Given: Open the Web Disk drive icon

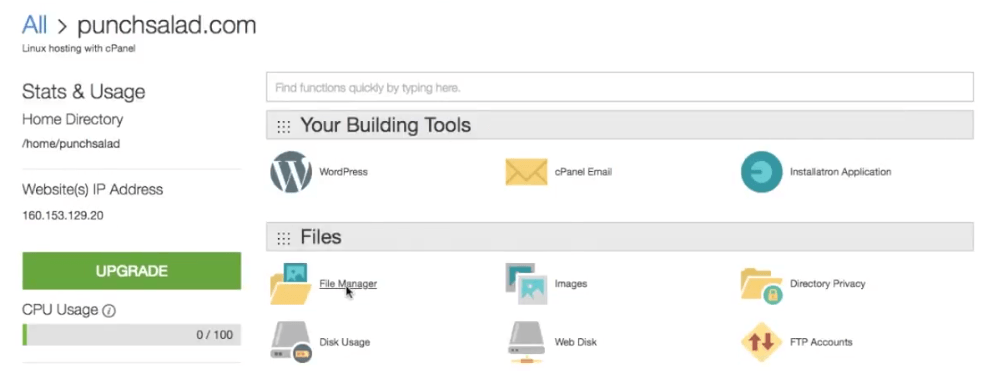Looking at the screenshot, I should (526, 343).
